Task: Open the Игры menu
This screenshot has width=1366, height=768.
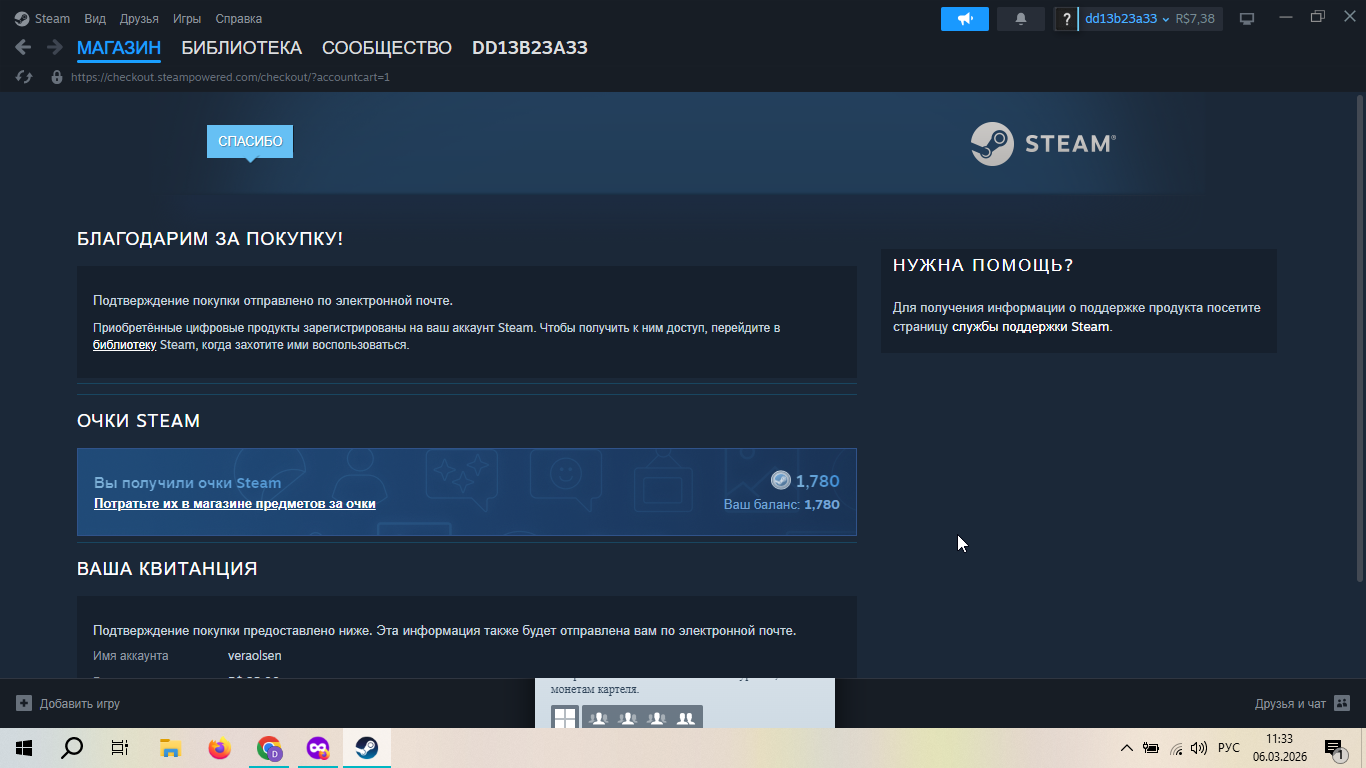Action: click(x=187, y=19)
